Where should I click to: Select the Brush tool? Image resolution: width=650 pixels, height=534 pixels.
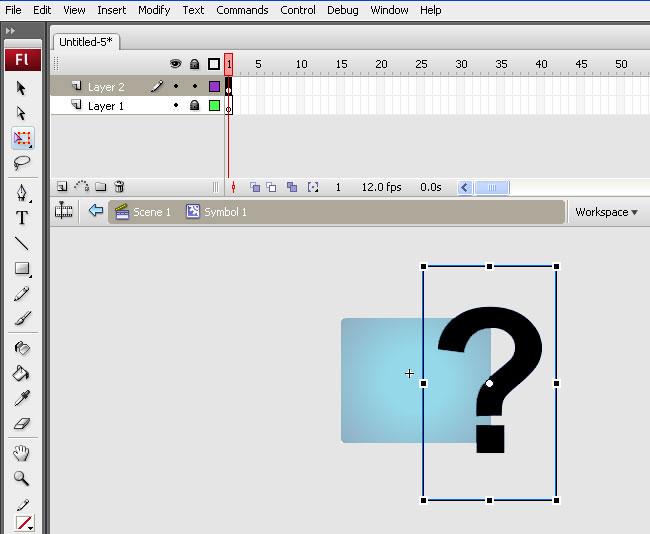22,318
